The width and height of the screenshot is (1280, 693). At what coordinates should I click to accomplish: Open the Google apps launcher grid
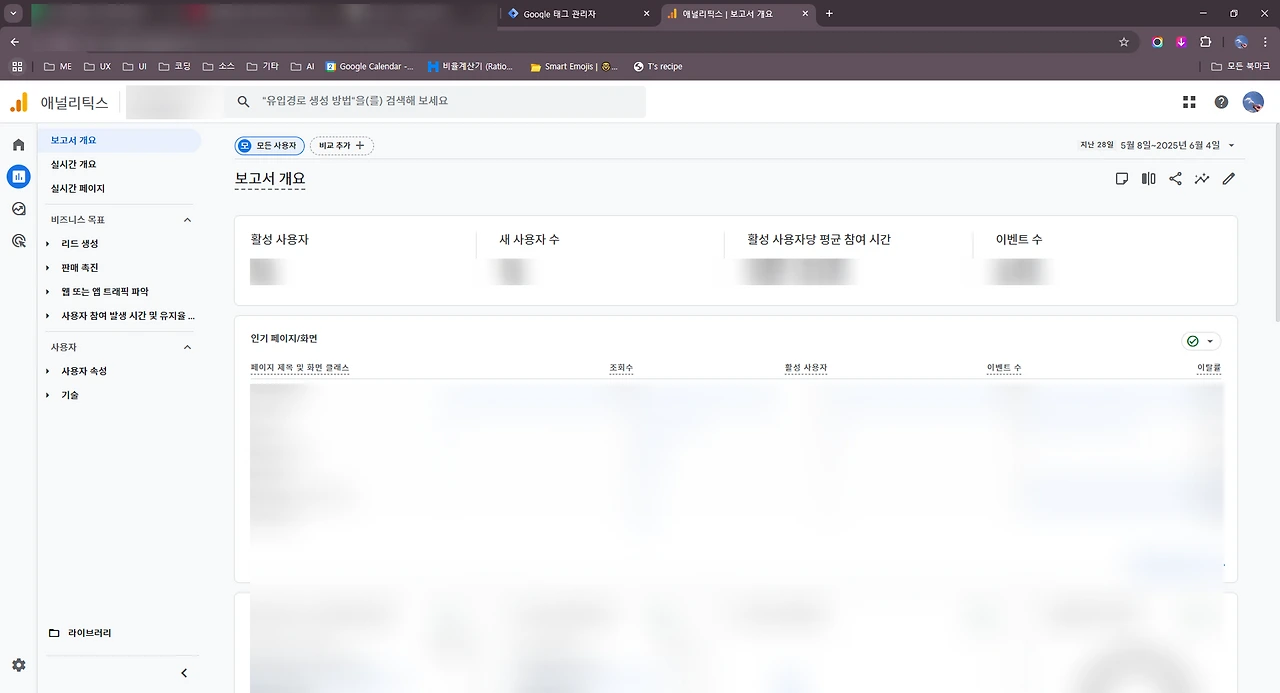click(x=1188, y=101)
